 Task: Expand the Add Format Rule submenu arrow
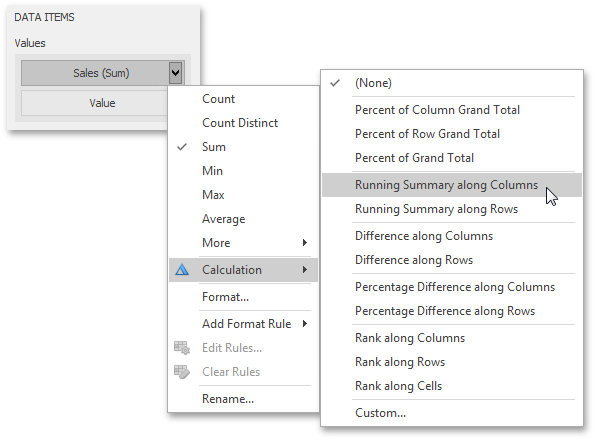[305, 324]
